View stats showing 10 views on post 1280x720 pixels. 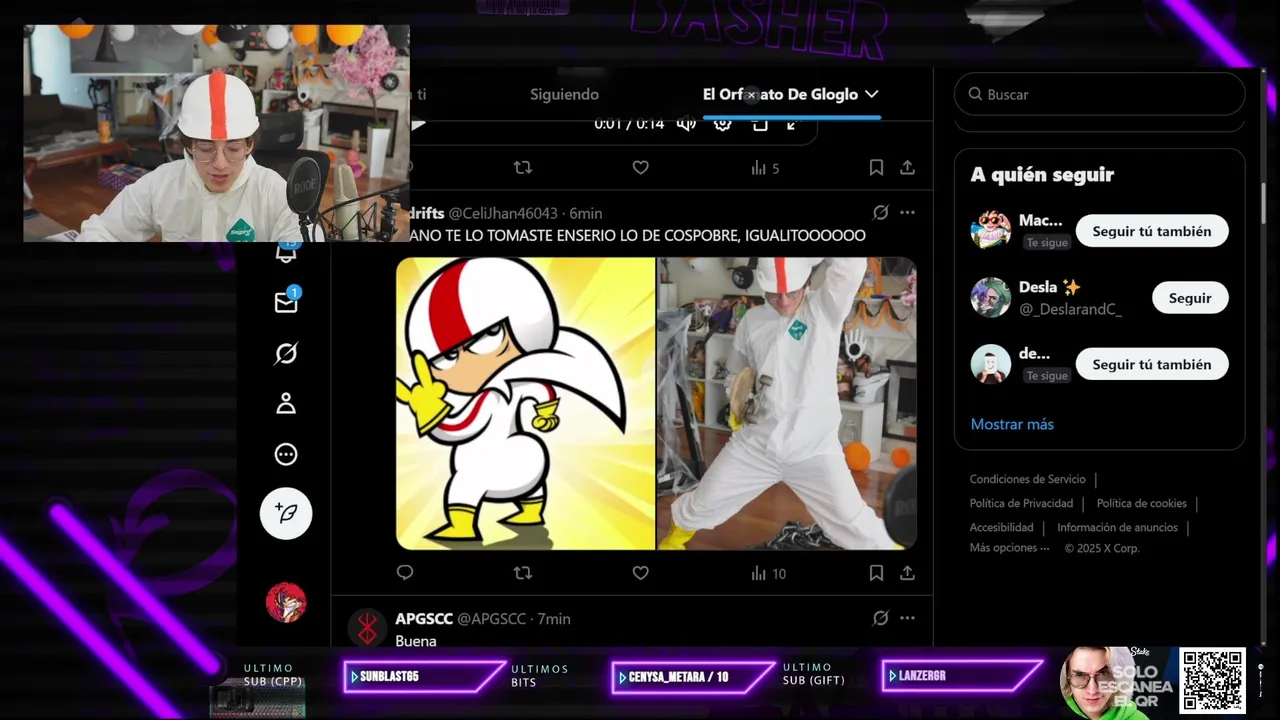click(768, 573)
